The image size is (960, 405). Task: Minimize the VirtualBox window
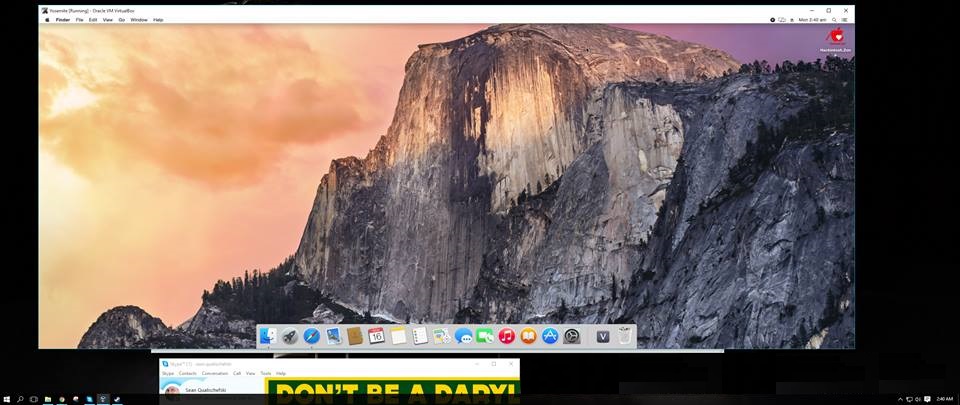(x=811, y=10)
